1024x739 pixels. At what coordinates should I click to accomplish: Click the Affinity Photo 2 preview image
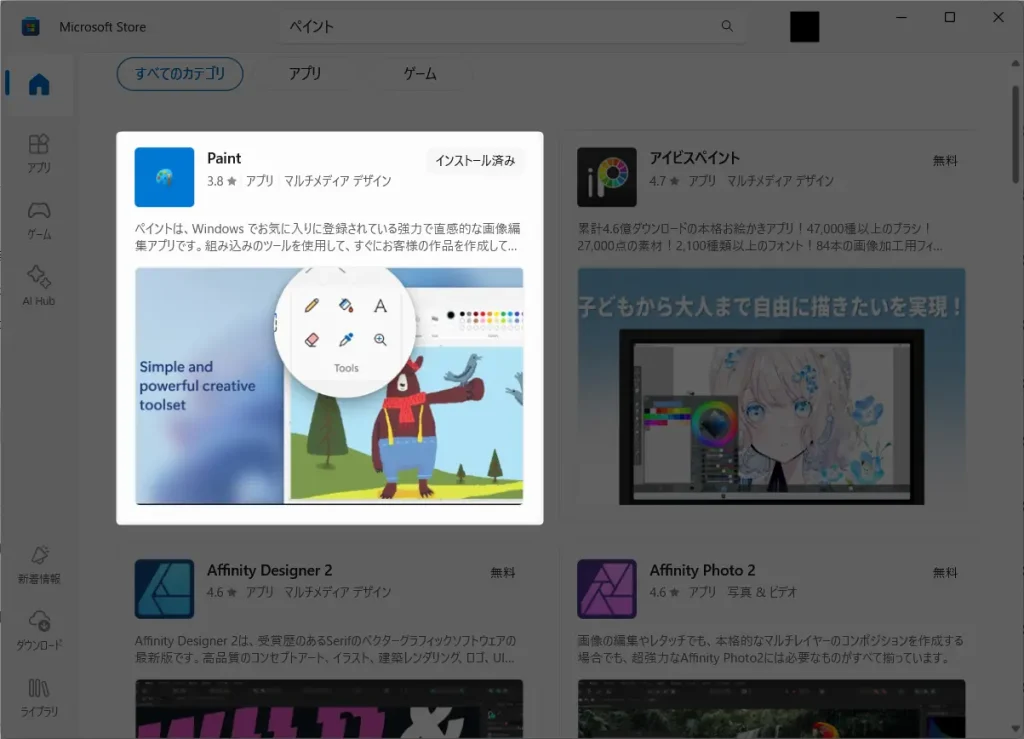click(771, 709)
